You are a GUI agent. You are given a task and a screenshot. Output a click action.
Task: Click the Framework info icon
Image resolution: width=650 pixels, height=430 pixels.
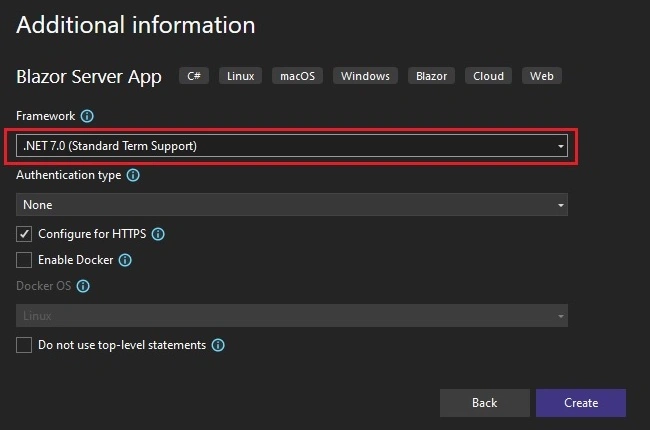coord(87,116)
